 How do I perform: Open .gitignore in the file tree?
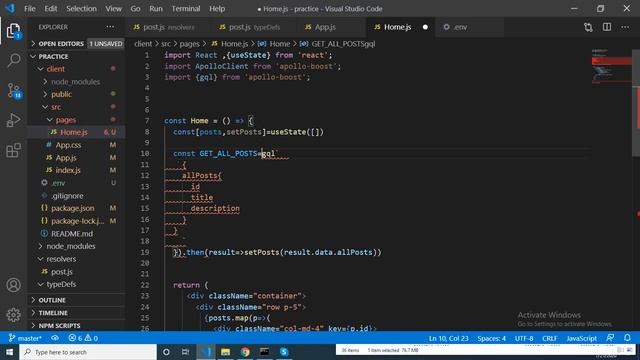tap(76, 196)
